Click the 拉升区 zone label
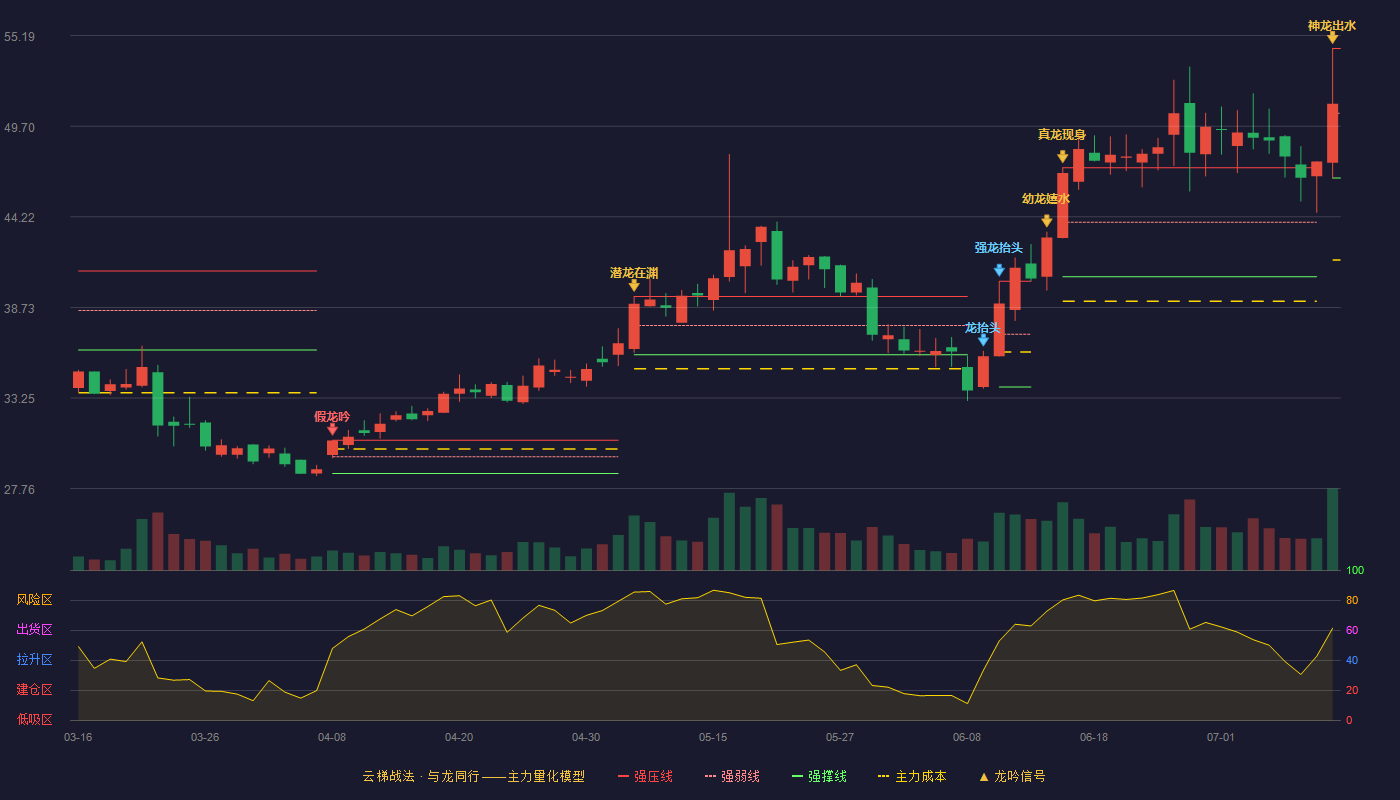 point(34,660)
